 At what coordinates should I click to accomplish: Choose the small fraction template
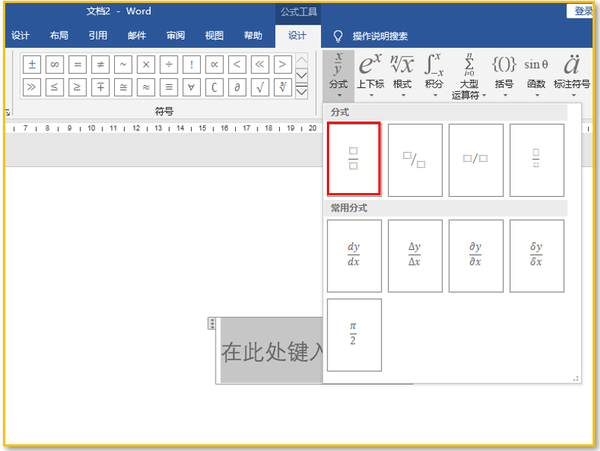coord(536,160)
